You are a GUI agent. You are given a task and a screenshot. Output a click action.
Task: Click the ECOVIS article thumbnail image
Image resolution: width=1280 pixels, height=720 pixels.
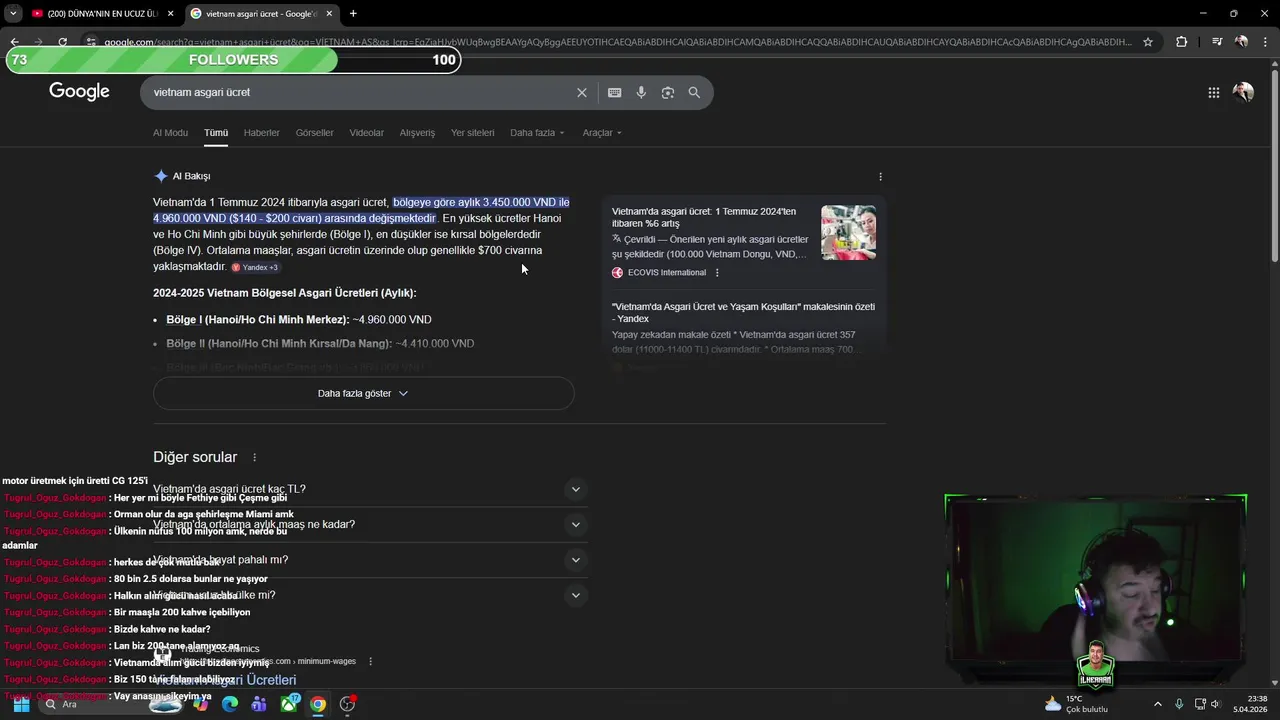click(848, 232)
